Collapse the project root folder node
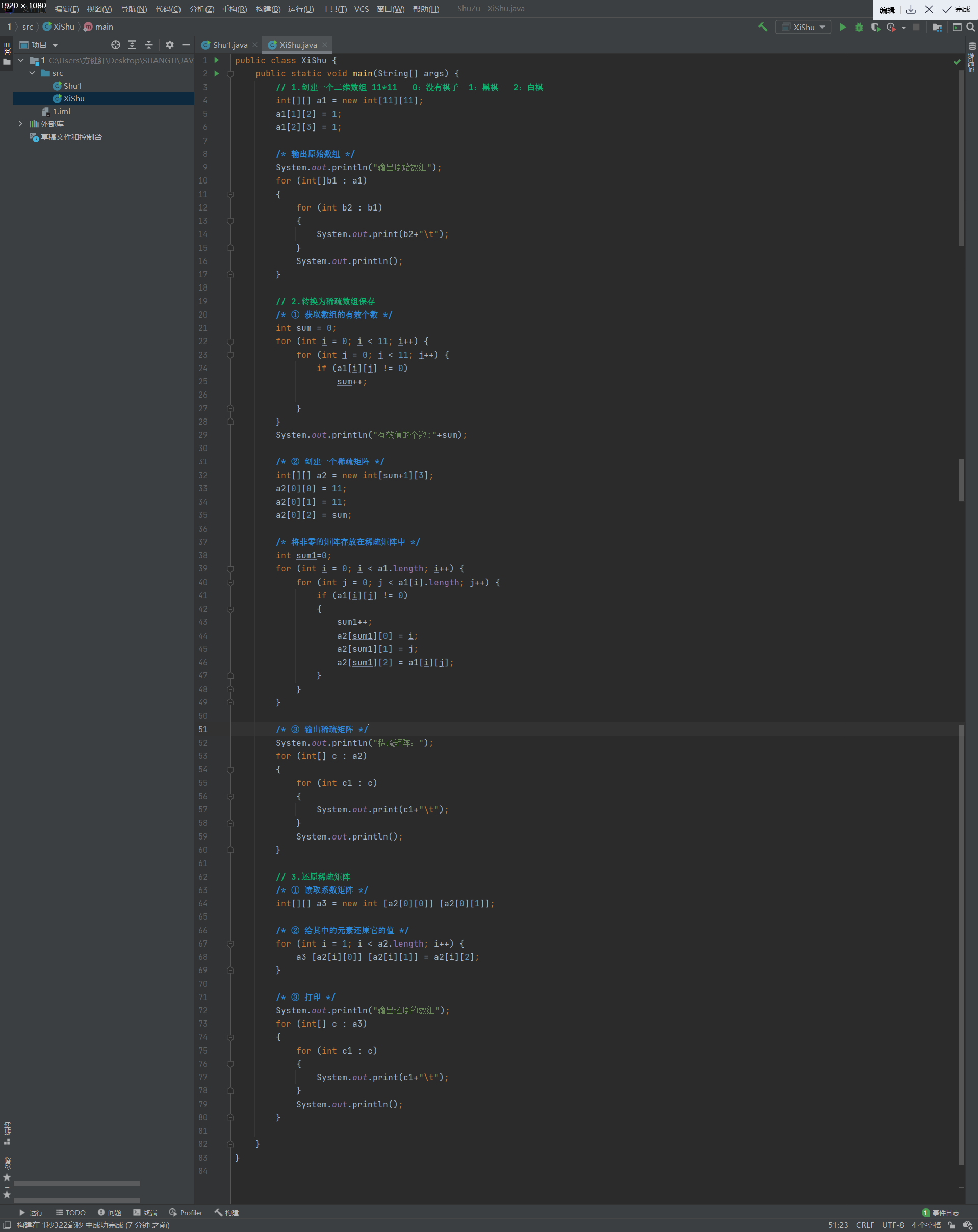The image size is (978, 1232). [x=21, y=61]
